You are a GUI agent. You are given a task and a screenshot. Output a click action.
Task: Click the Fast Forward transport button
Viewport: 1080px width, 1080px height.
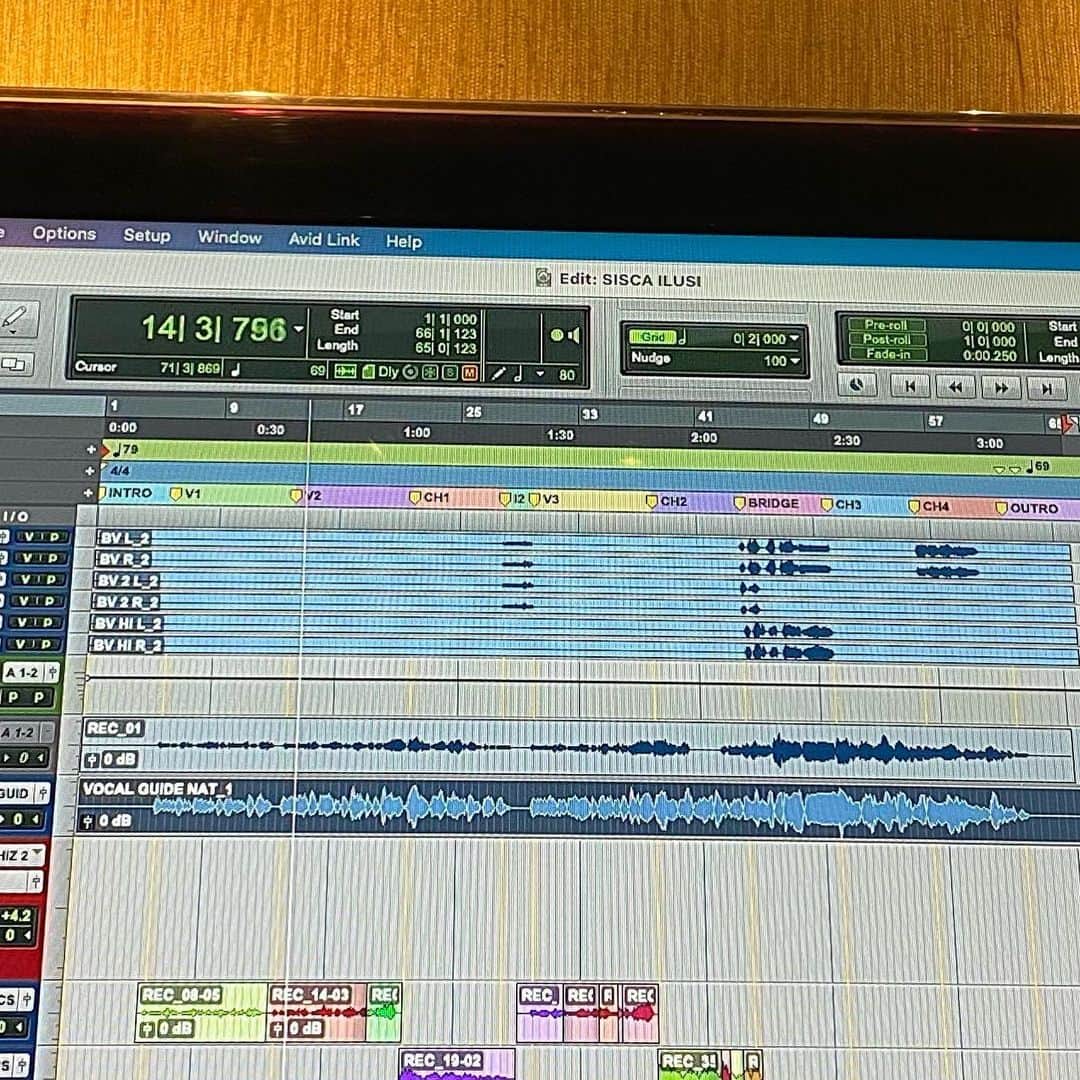[1001, 388]
